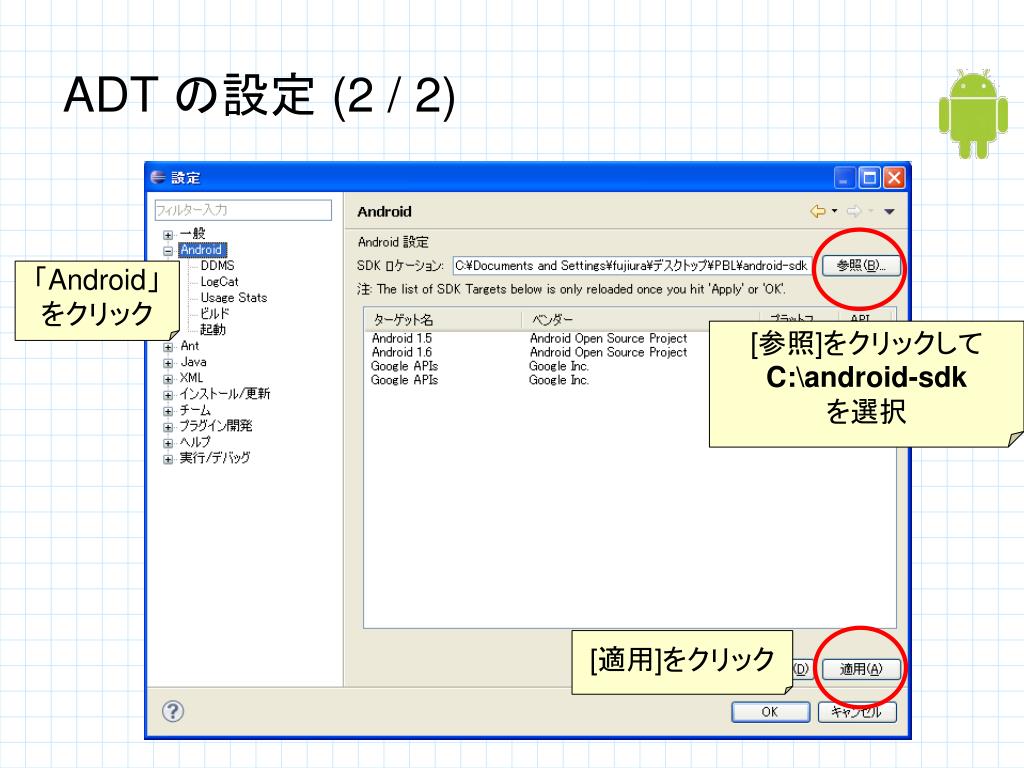Screen dimensions: 1024x768
Task: Click the forward navigation arrow icon
Action: (854, 211)
